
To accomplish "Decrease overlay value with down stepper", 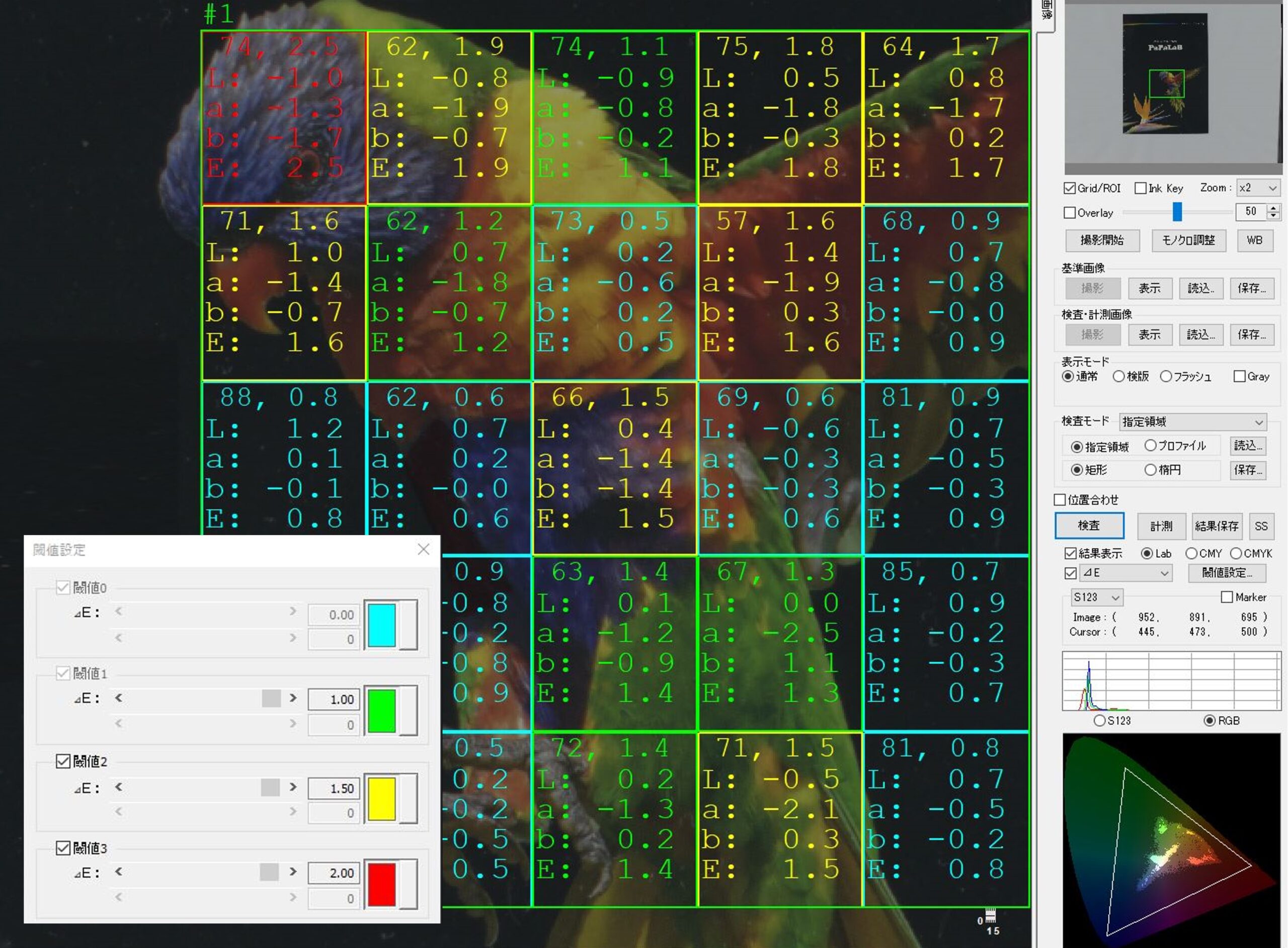I will coord(1273,216).
